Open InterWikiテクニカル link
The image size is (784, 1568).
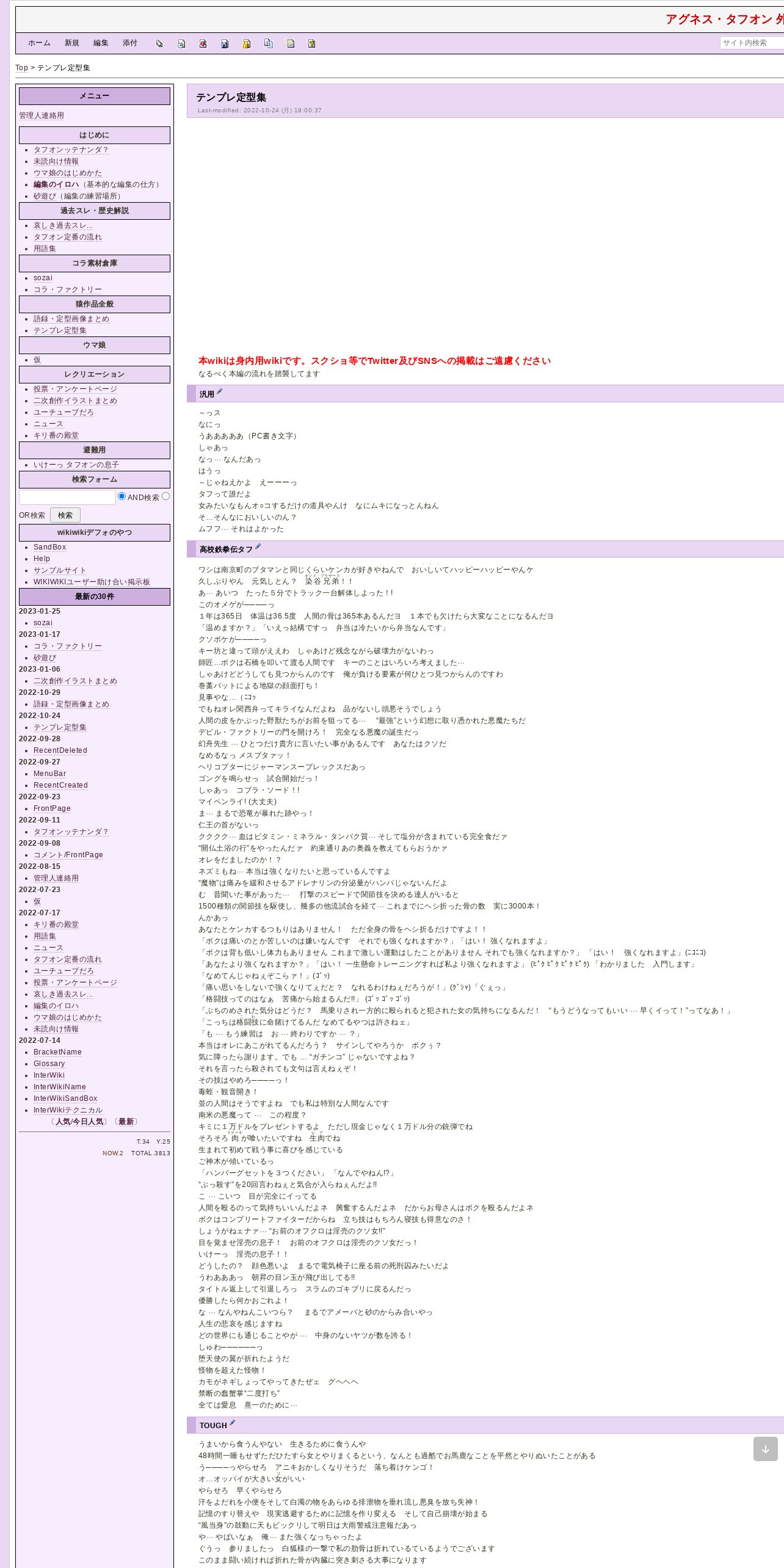(68, 1110)
